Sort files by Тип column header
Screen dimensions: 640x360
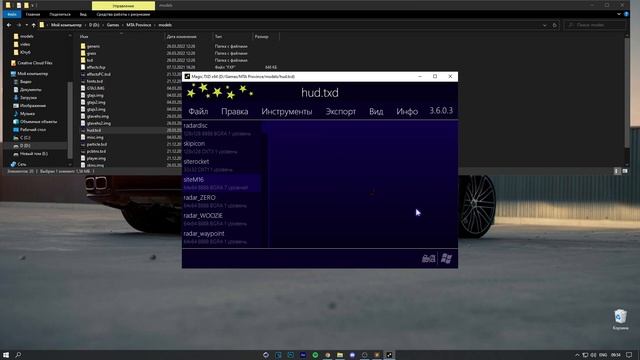(218, 37)
